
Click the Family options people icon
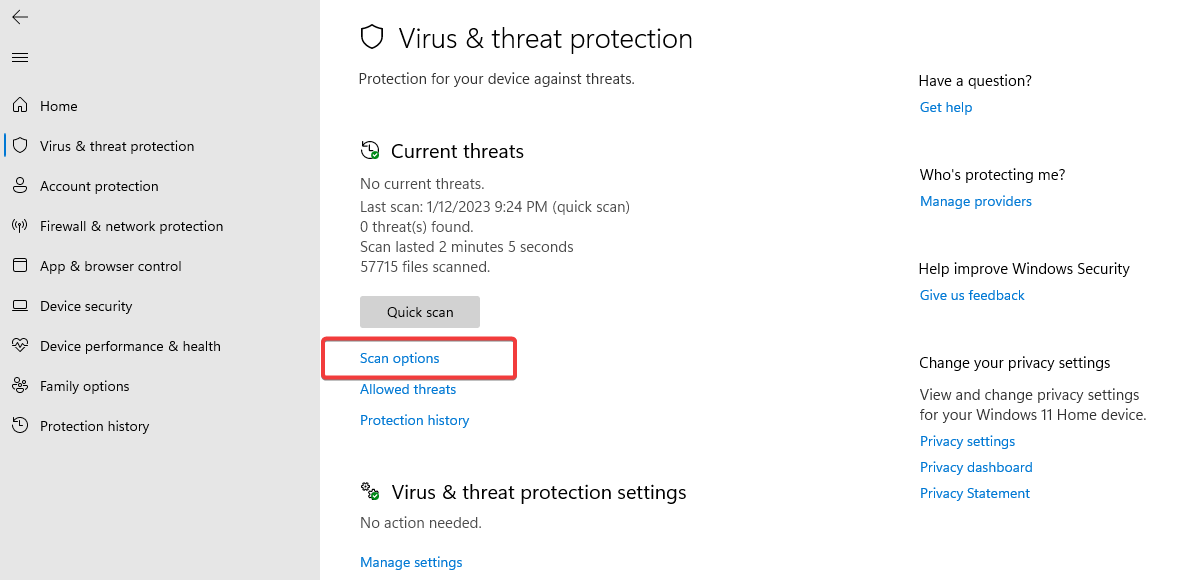click(20, 386)
